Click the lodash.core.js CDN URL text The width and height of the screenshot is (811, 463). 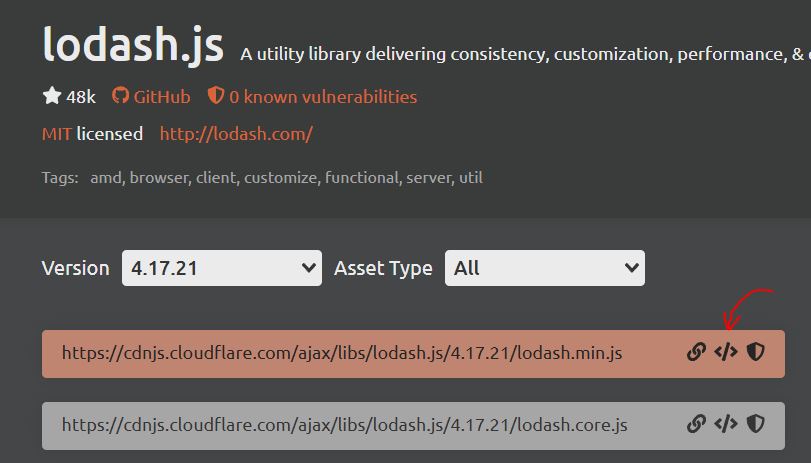point(344,425)
